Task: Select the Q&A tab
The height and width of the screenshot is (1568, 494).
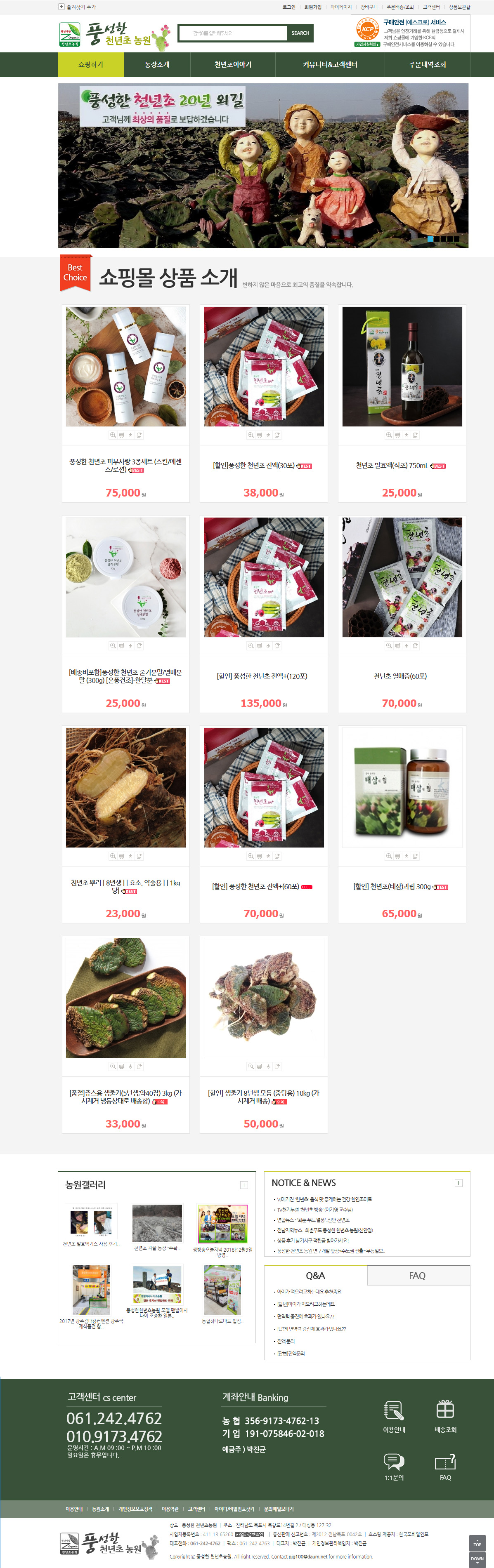Action: pyautogui.click(x=315, y=1275)
